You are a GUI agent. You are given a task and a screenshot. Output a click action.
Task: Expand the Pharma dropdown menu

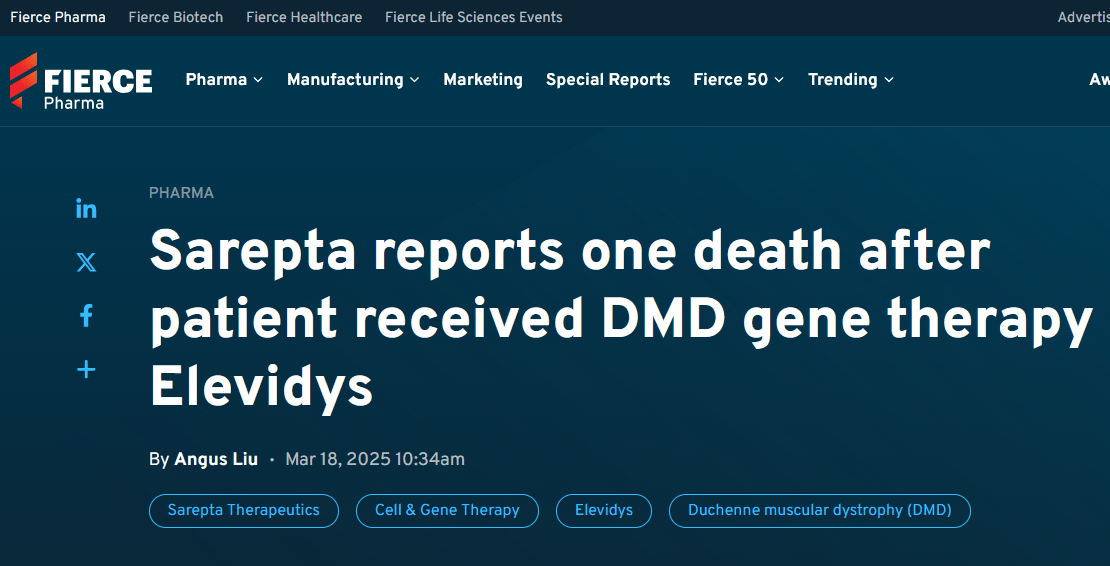click(x=224, y=80)
